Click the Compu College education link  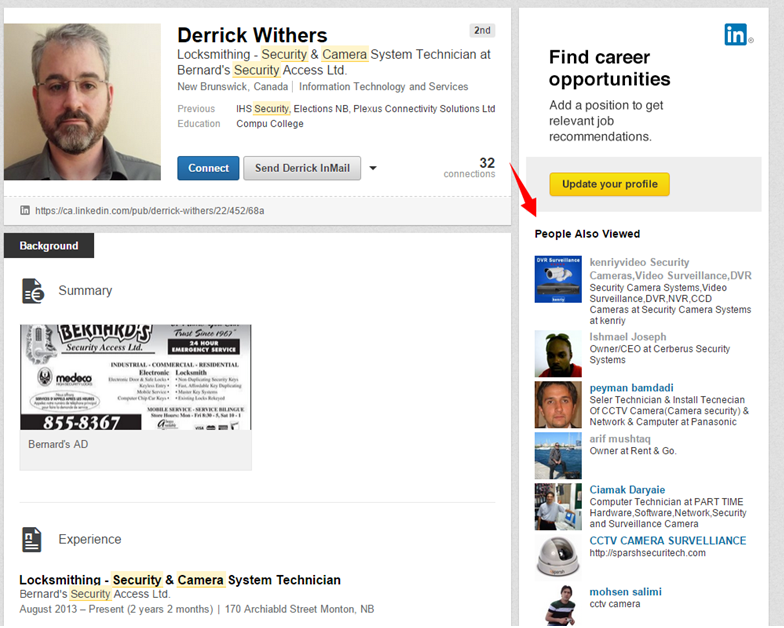point(270,124)
